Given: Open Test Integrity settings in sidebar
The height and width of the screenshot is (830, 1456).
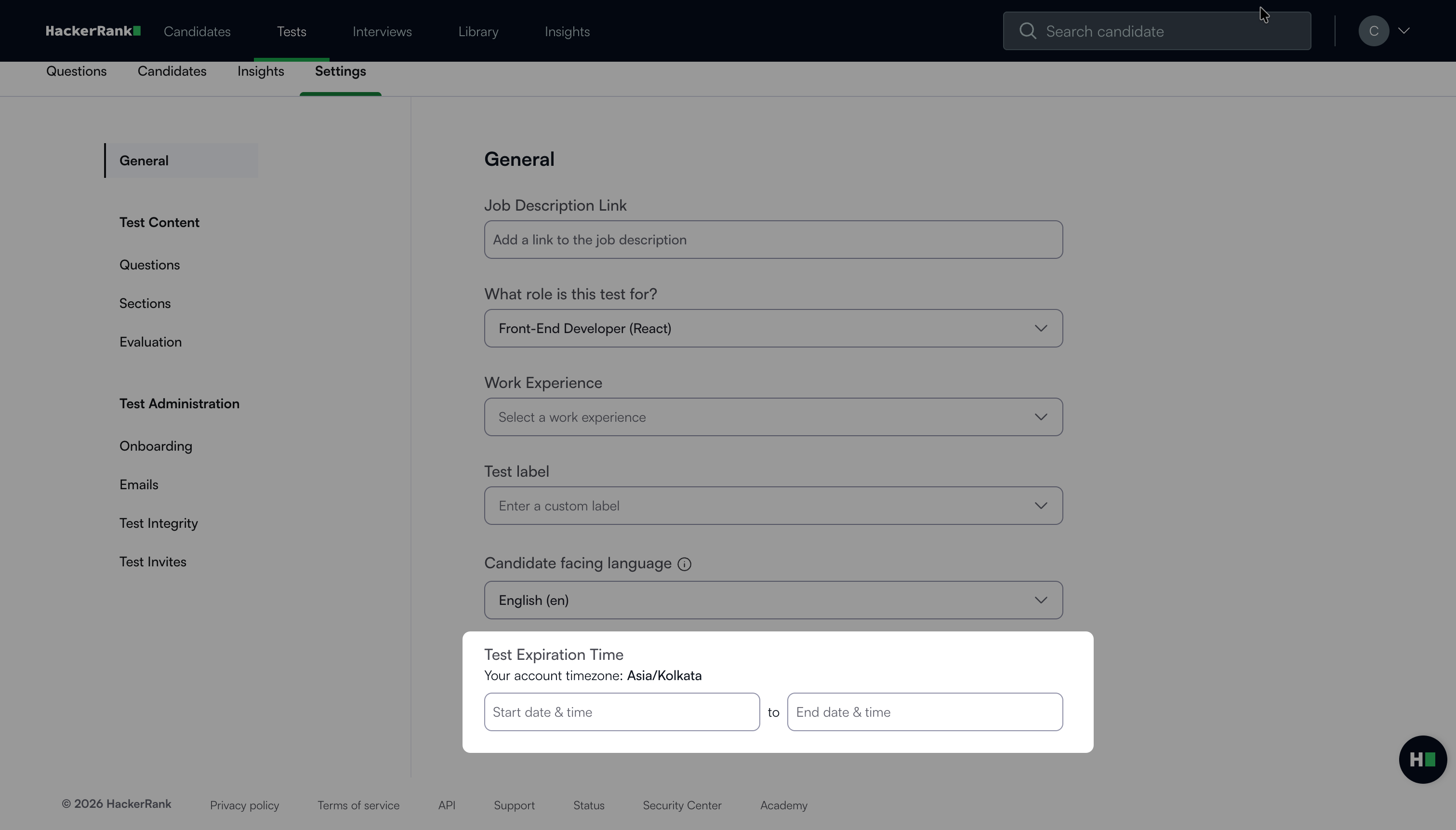Looking at the screenshot, I should point(159,523).
